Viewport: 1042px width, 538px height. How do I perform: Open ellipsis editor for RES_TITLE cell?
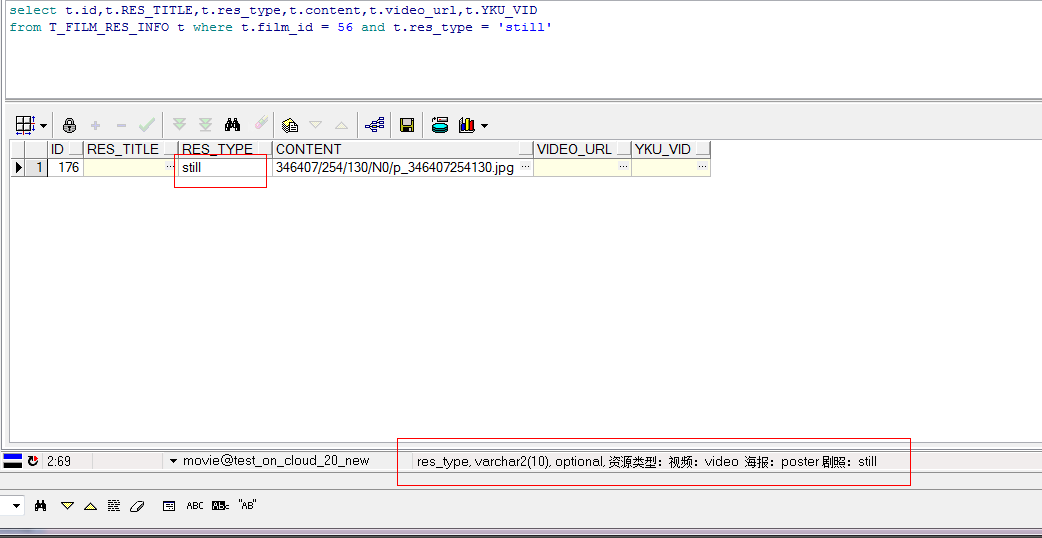[x=172, y=167]
